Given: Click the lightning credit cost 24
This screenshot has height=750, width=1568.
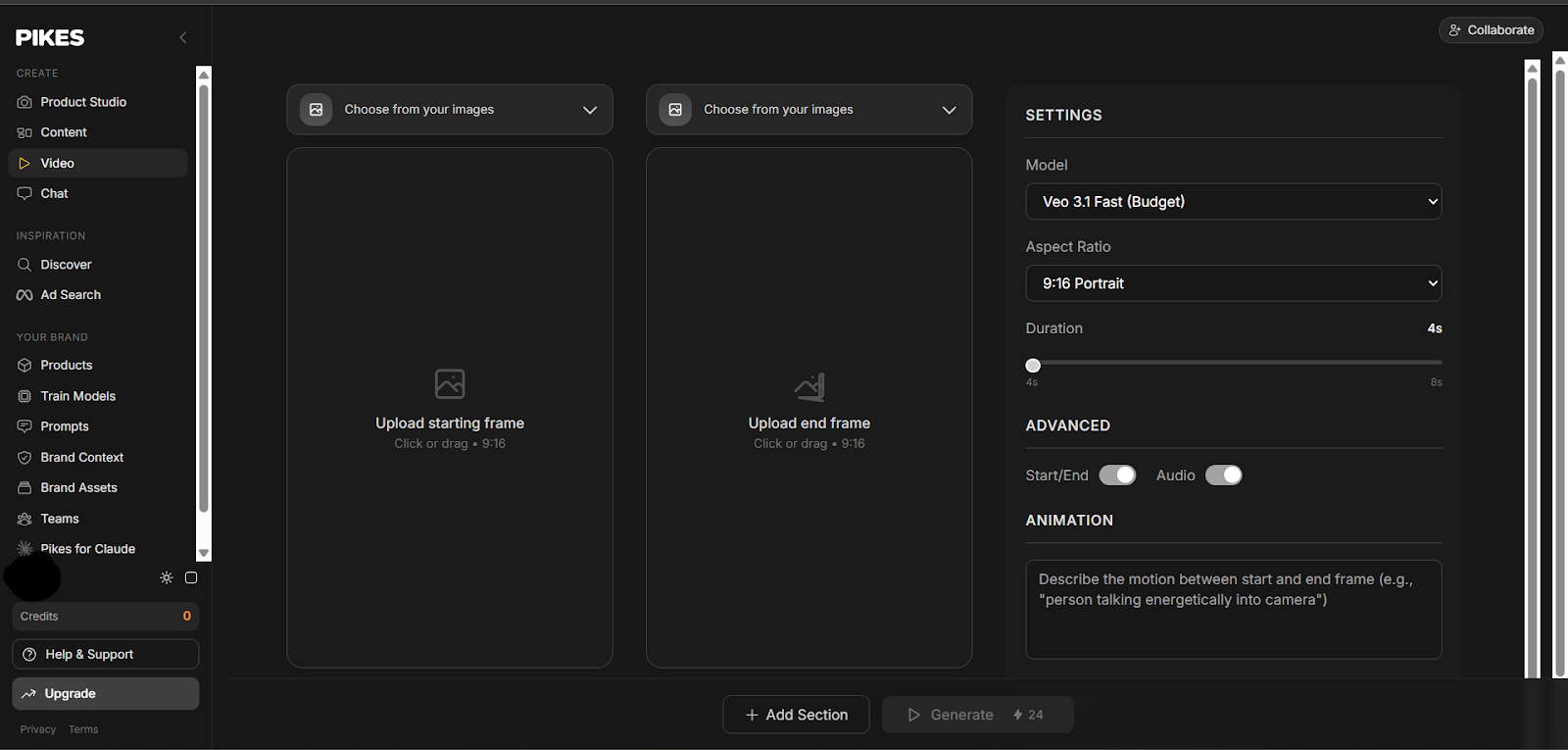Looking at the screenshot, I should tap(1028, 715).
